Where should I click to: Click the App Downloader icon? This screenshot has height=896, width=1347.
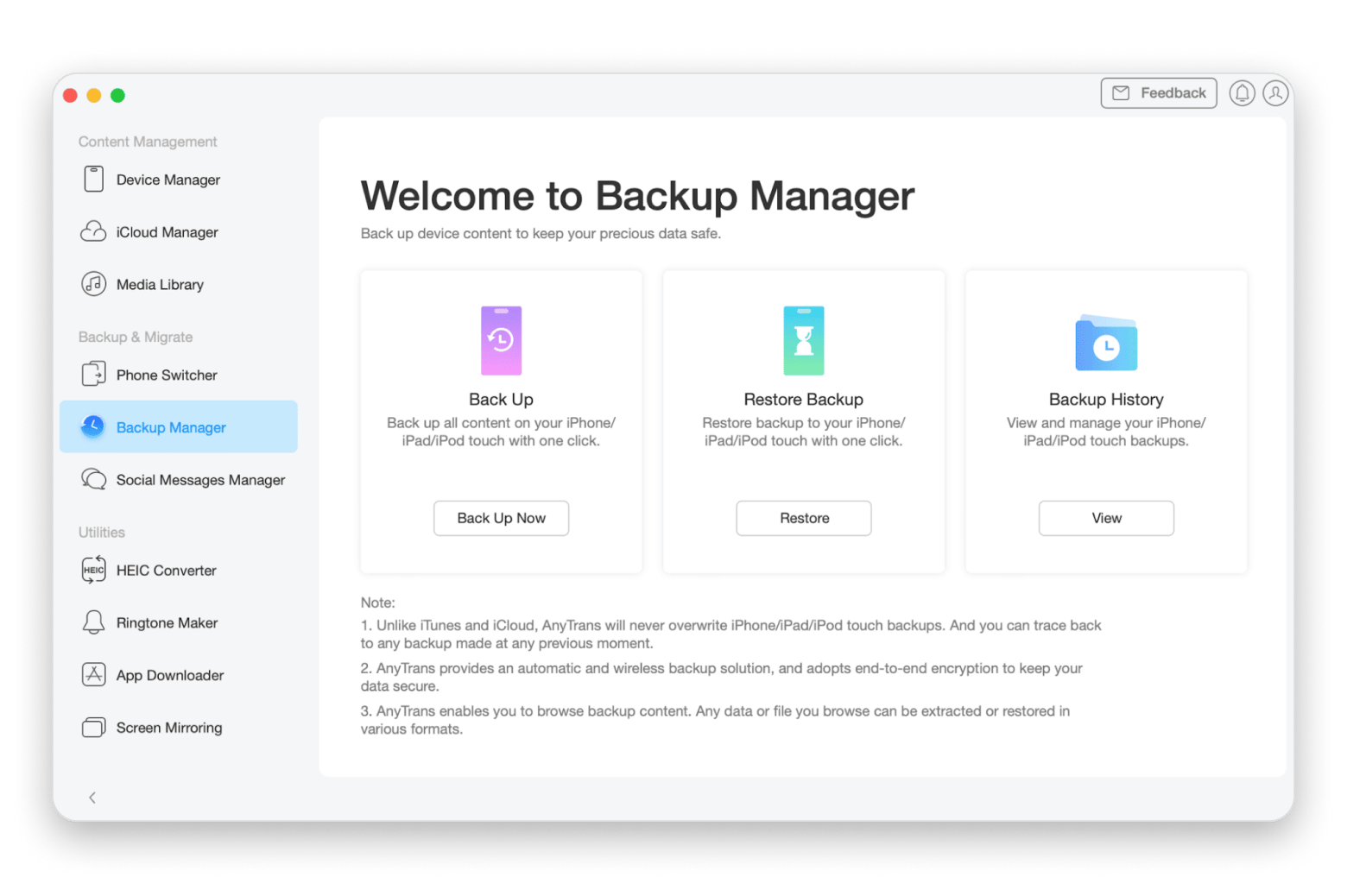[93, 674]
